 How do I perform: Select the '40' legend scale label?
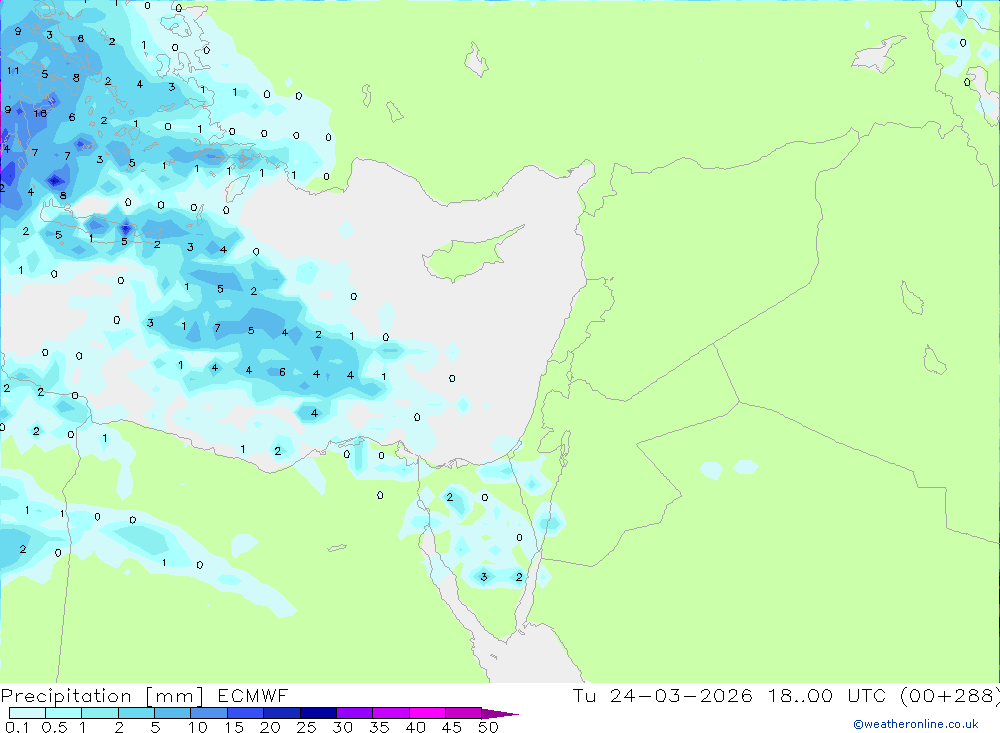click(x=415, y=727)
